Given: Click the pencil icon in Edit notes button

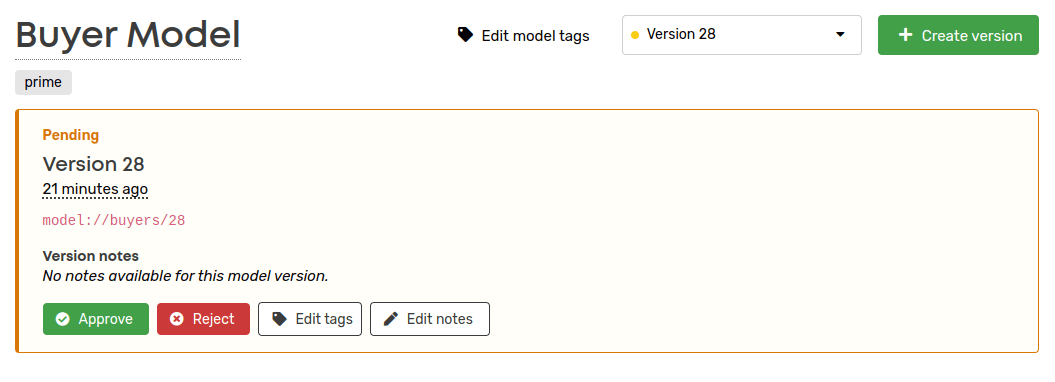Looking at the screenshot, I should click(x=391, y=319).
